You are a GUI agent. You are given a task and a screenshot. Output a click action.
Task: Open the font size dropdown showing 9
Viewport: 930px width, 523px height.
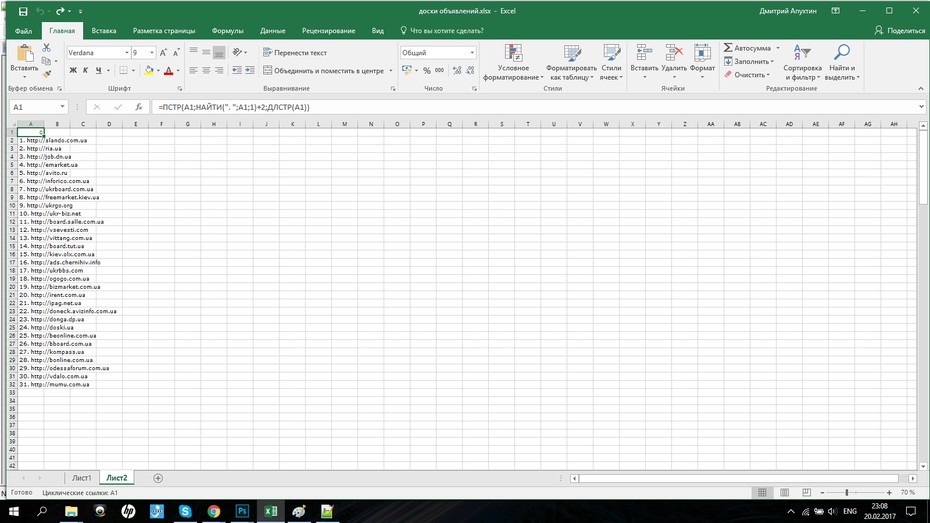click(152, 53)
